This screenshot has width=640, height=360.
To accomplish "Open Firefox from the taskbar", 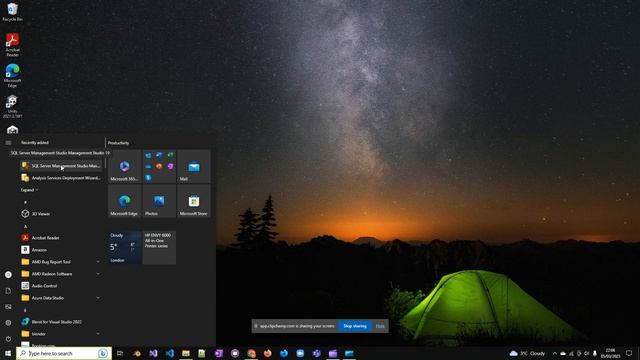I will [267, 353].
